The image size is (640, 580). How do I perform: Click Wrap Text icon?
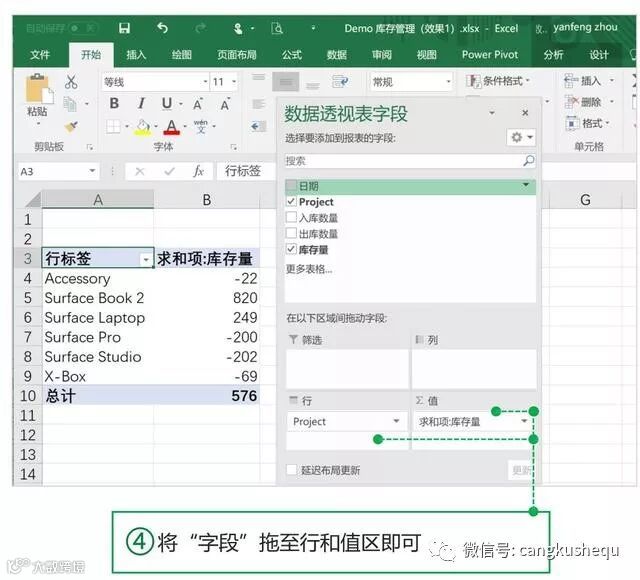click(x=340, y=82)
